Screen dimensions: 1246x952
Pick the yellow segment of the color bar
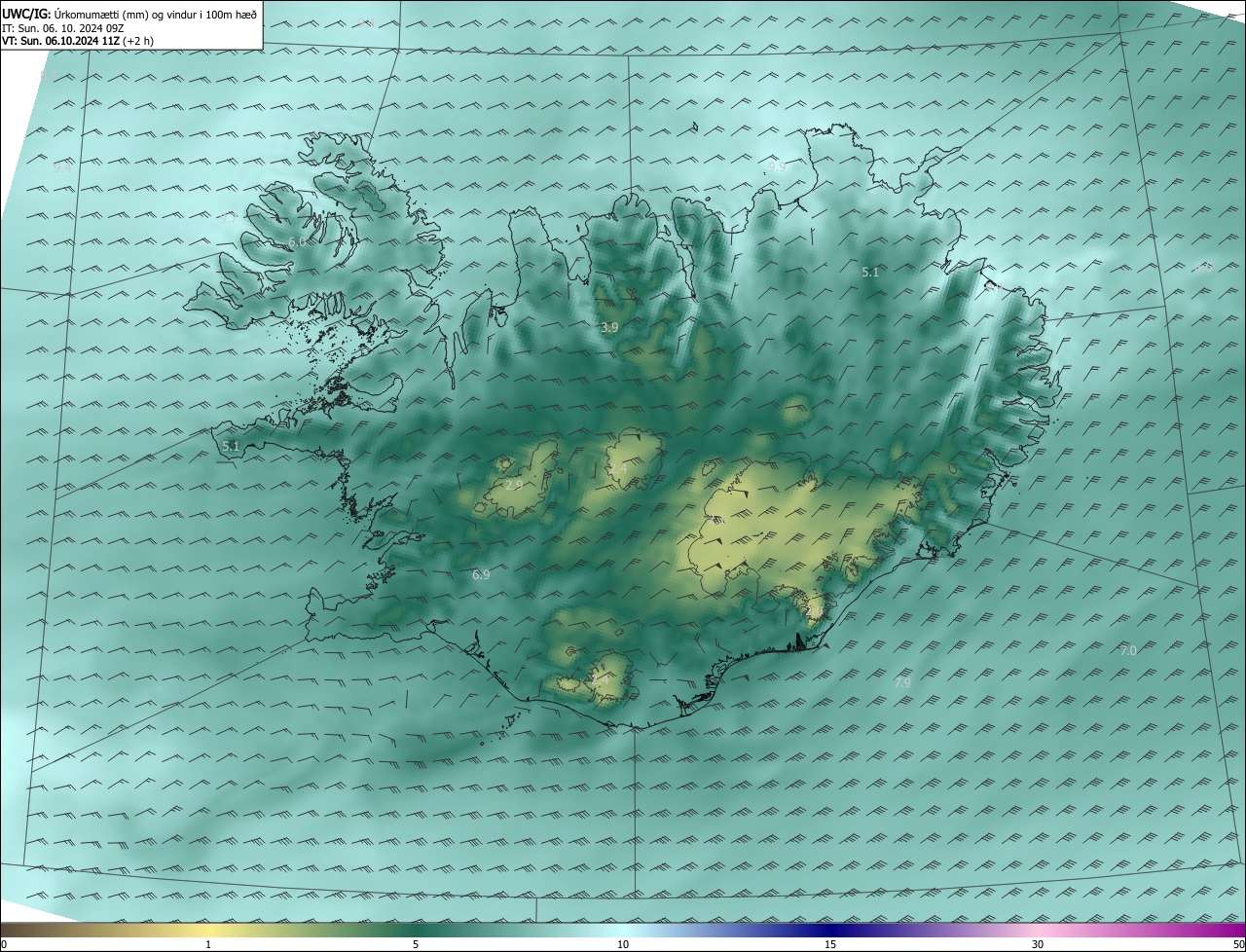click(208, 931)
